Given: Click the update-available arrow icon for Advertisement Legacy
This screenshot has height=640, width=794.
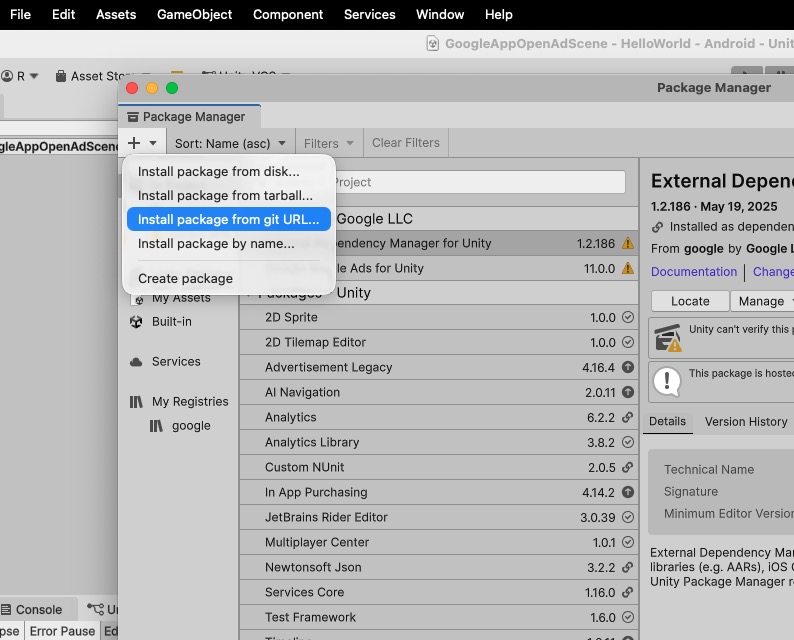Looking at the screenshot, I should click(x=628, y=368).
